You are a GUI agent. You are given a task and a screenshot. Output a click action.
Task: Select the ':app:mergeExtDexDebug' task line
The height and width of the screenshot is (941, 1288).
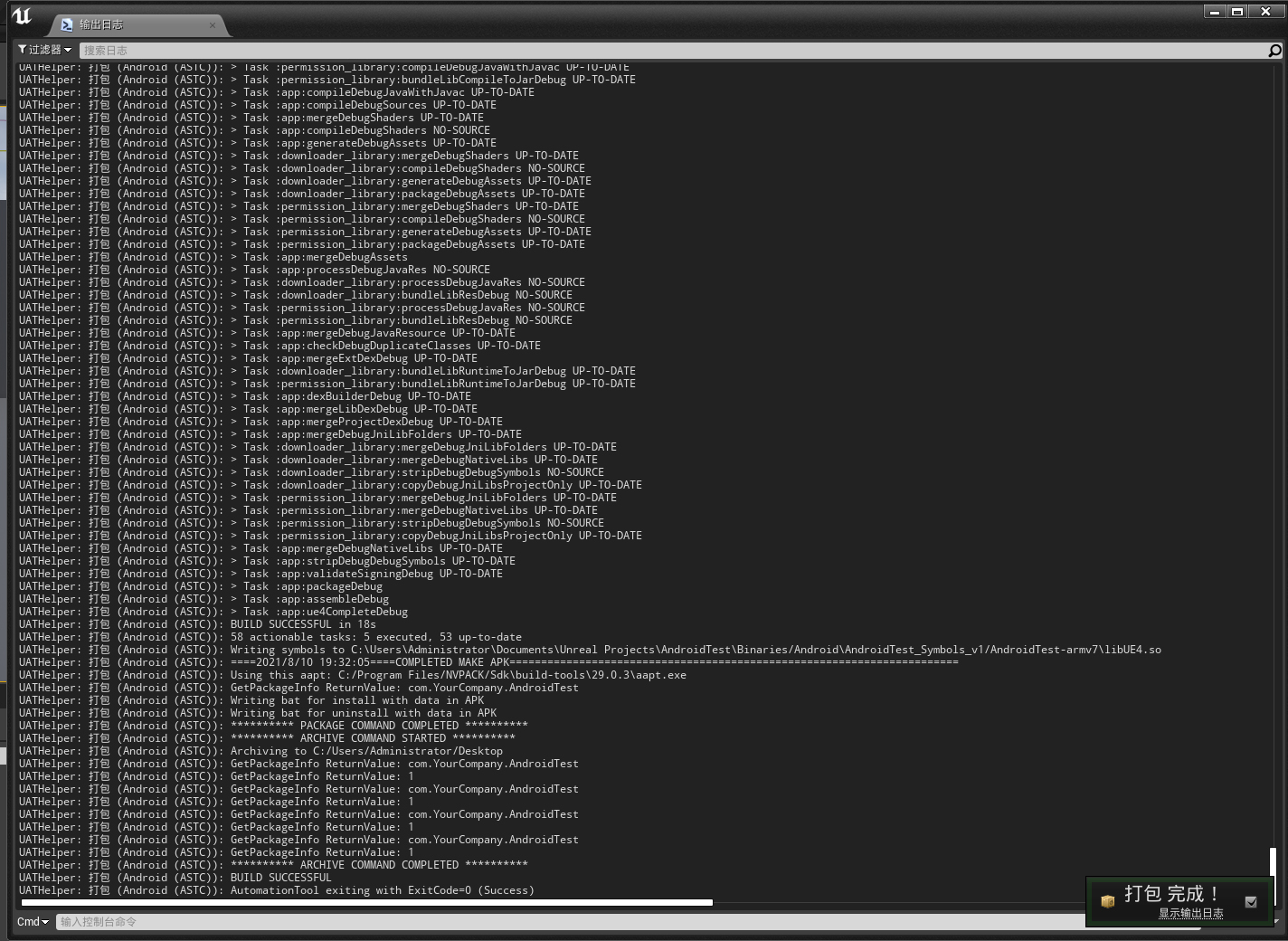point(248,358)
